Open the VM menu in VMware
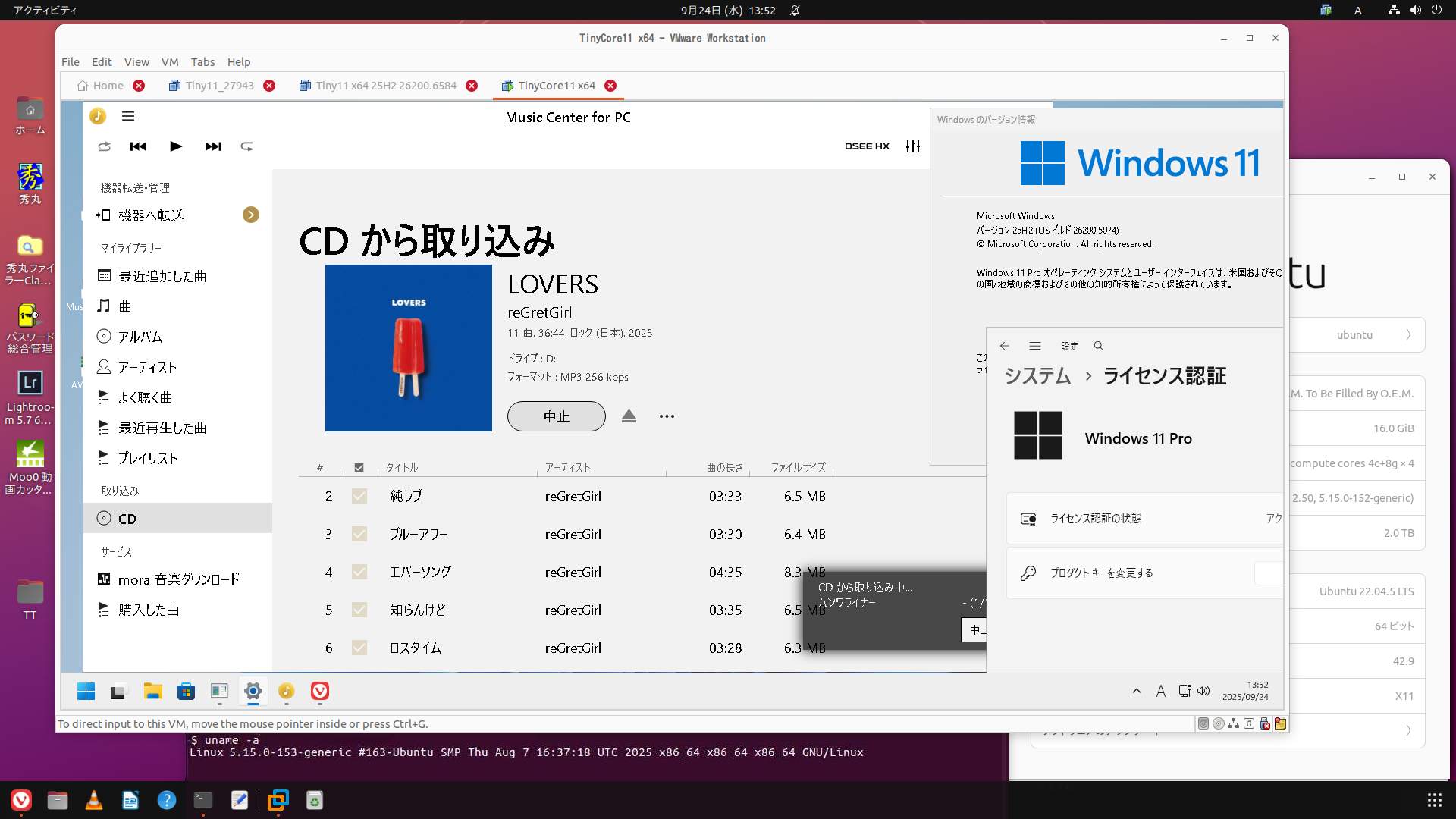Screen dimensions: 1456x819 tap(170, 62)
